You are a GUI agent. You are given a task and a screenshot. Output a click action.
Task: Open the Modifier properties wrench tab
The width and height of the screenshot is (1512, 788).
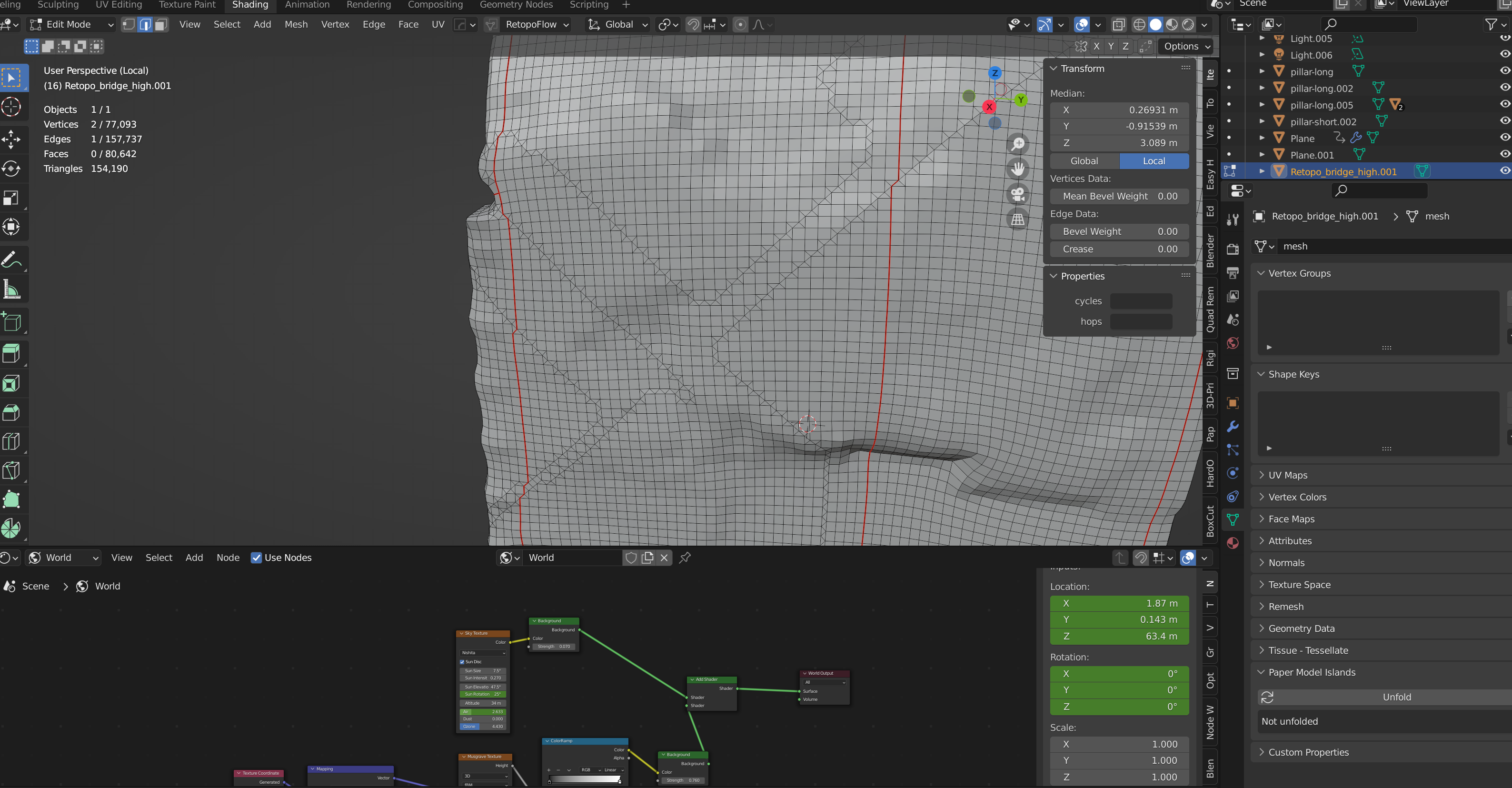pos(1233,426)
